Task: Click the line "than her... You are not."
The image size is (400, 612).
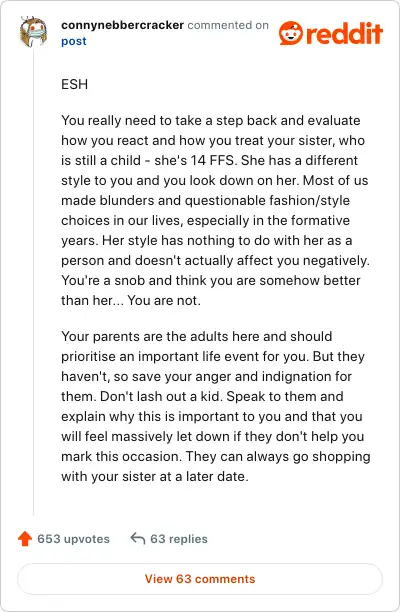Action: click(131, 300)
